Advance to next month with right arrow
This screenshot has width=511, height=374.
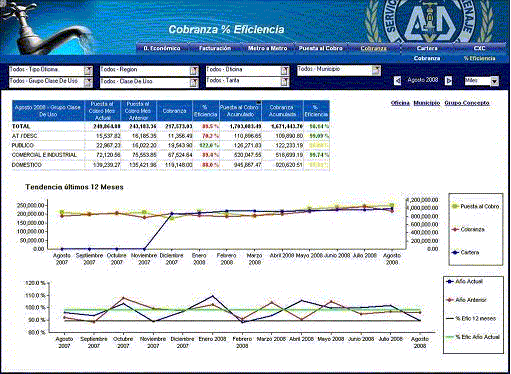(x=449, y=81)
